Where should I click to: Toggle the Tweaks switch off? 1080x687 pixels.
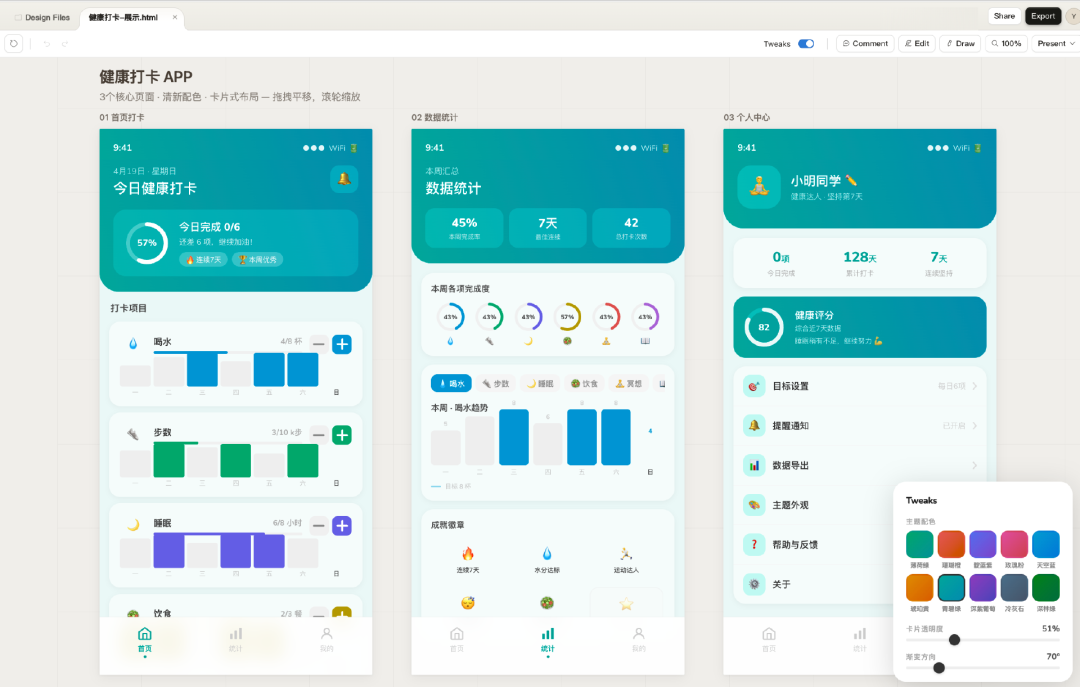(805, 44)
